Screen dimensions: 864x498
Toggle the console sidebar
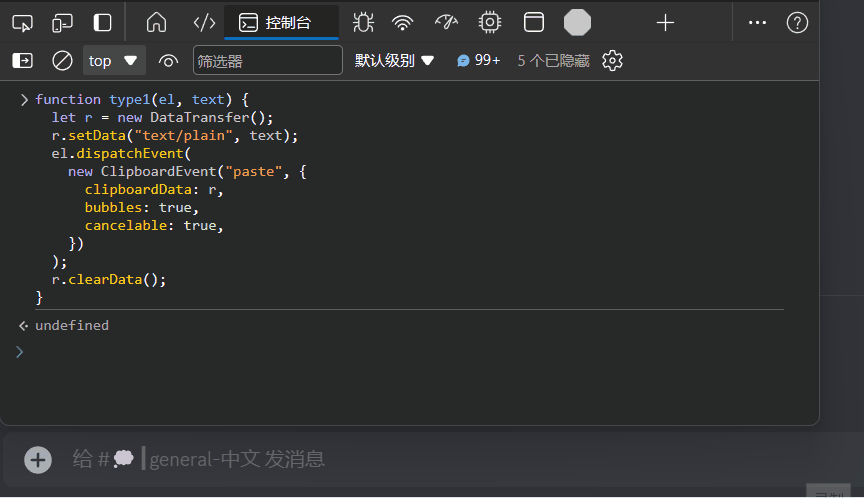[x=22, y=61]
